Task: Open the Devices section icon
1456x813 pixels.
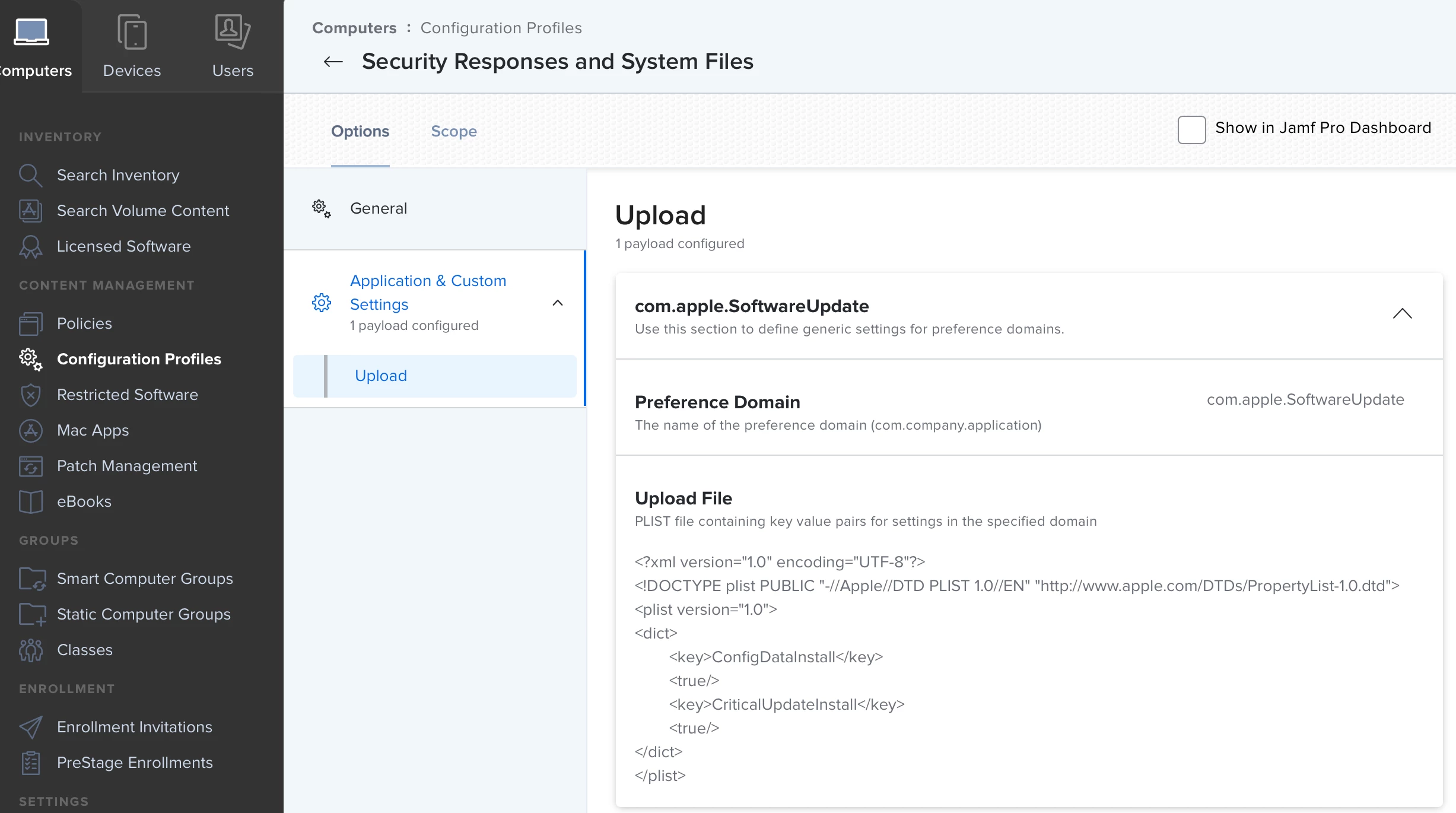Action: pyautogui.click(x=132, y=32)
